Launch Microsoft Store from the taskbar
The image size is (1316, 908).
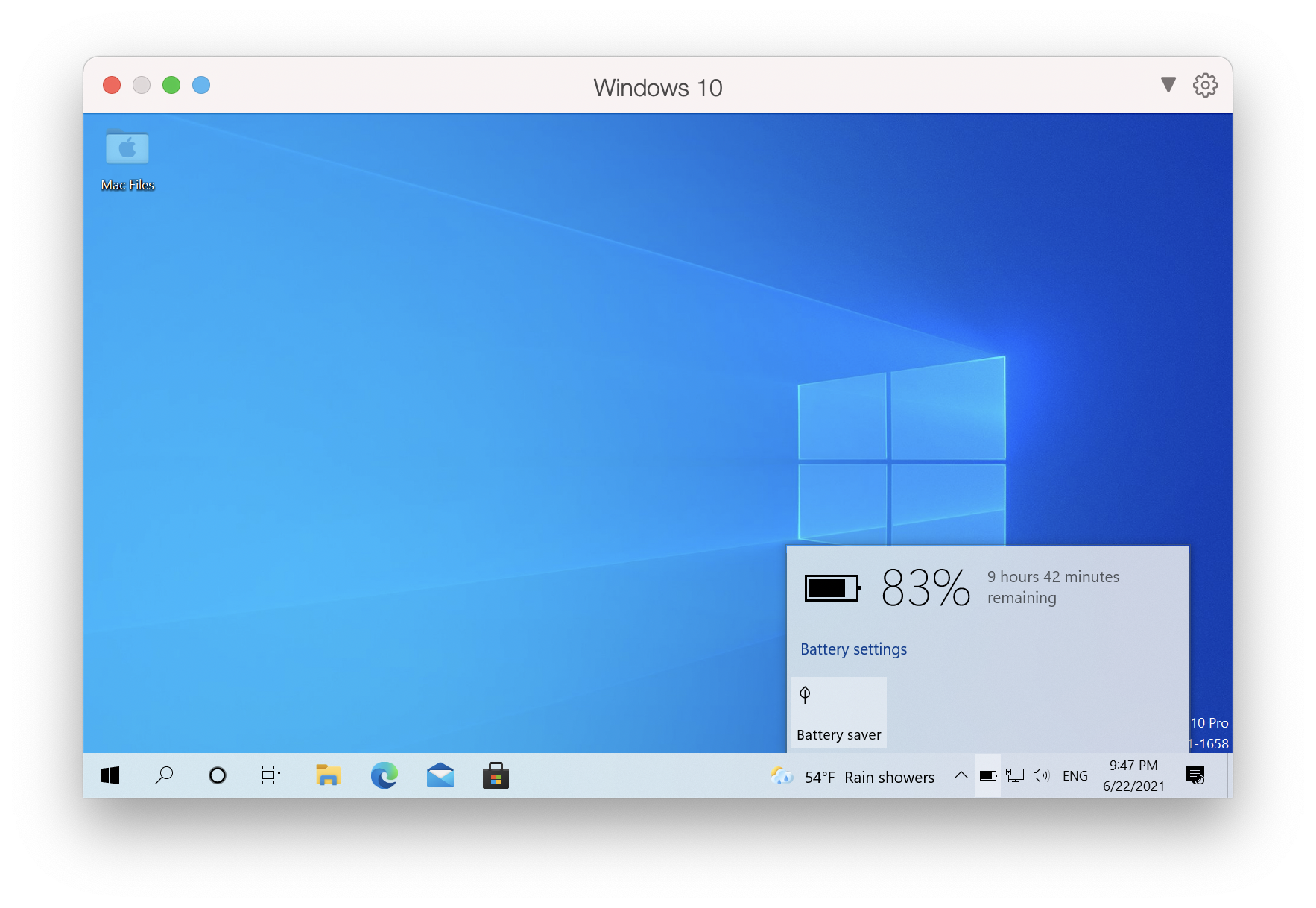496,776
